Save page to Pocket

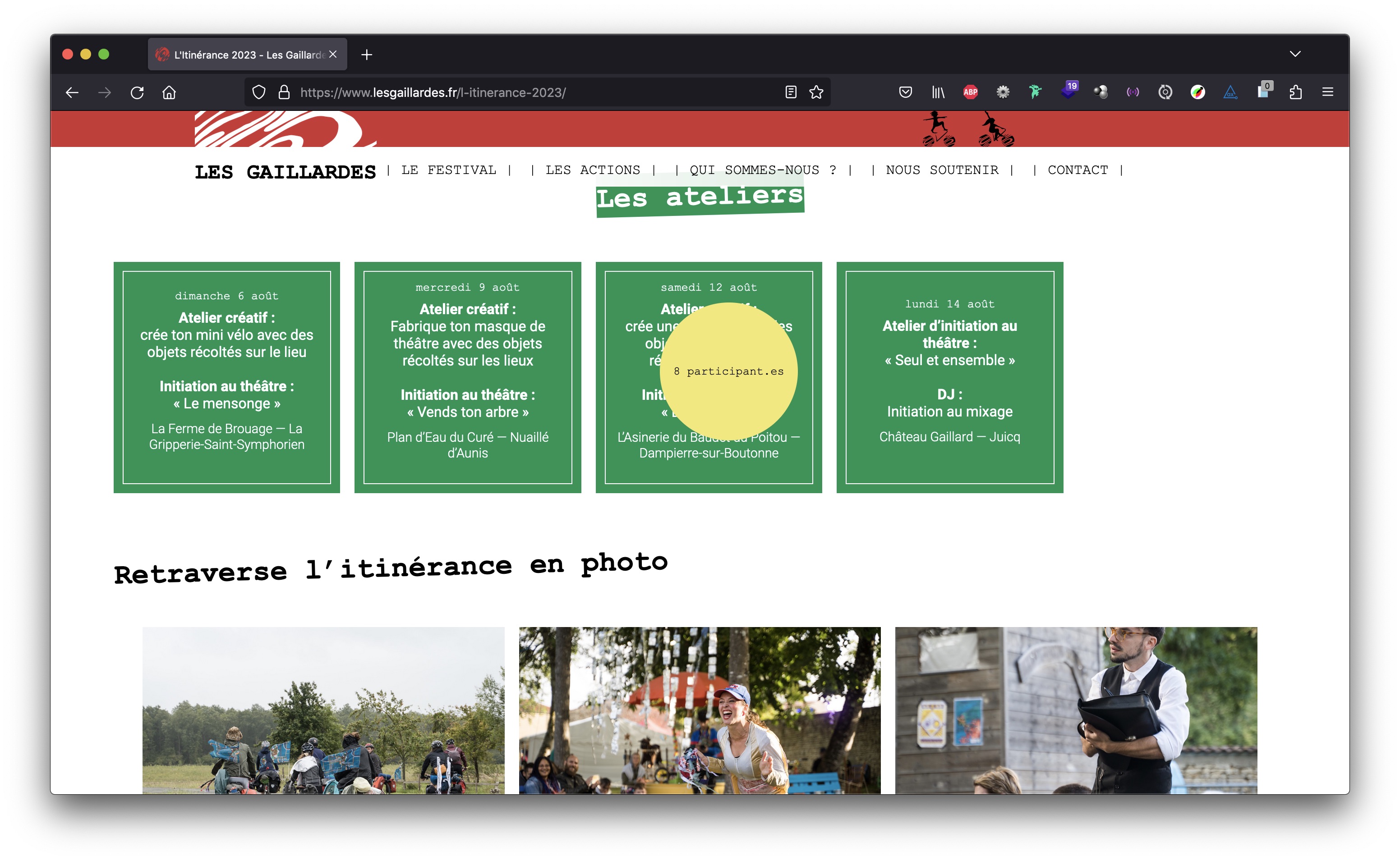pyautogui.click(x=906, y=92)
